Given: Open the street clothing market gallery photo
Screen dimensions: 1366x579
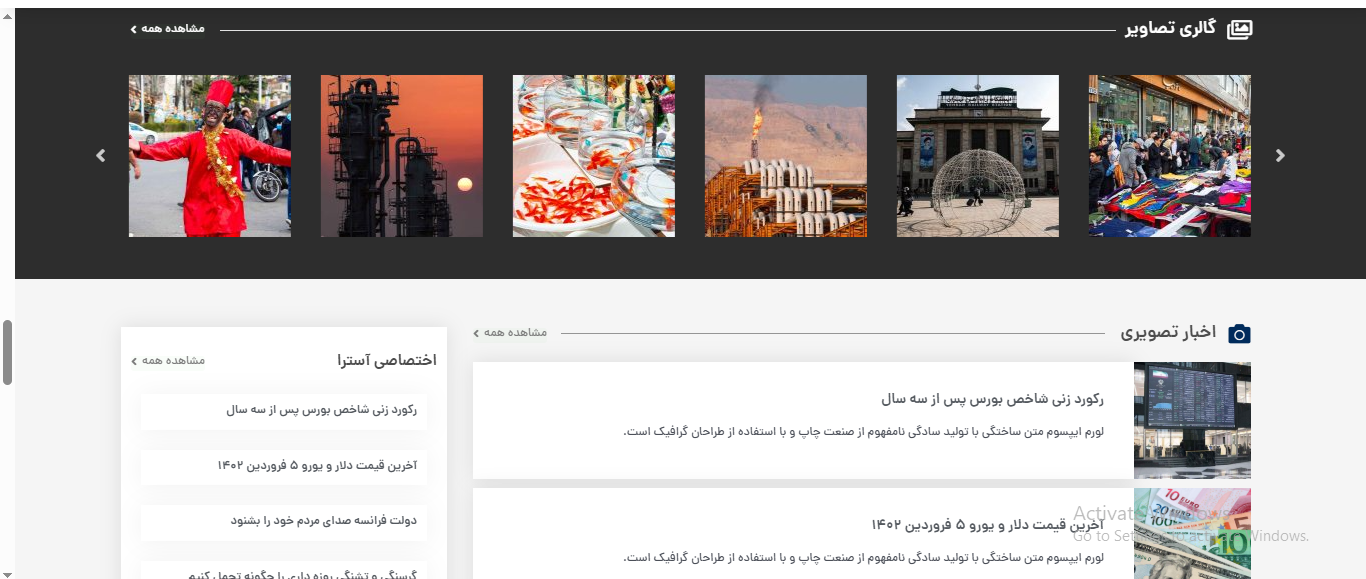Looking at the screenshot, I should click(1170, 156).
